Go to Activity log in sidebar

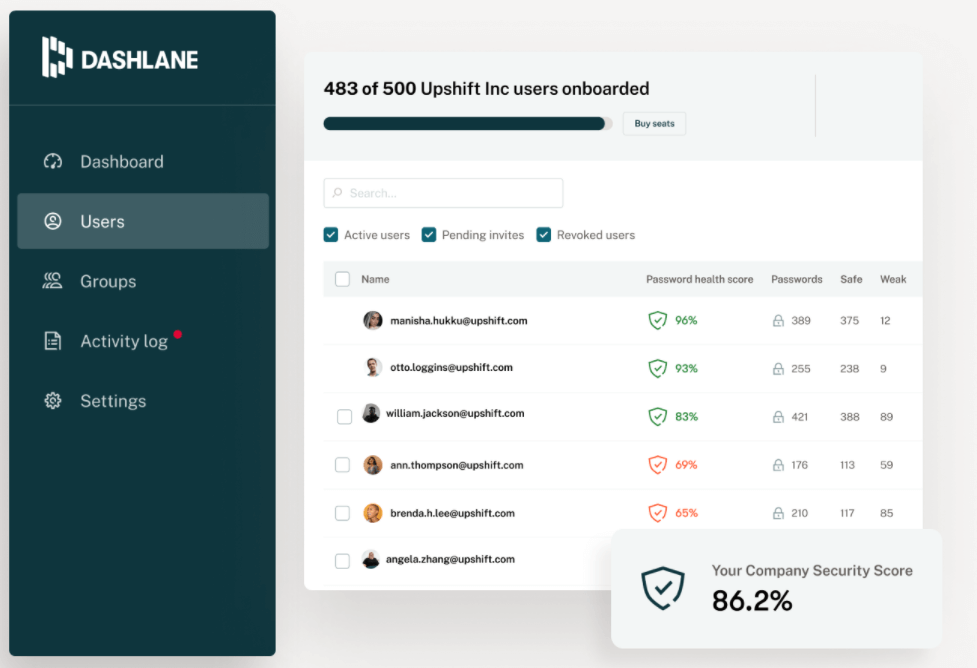[123, 341]
